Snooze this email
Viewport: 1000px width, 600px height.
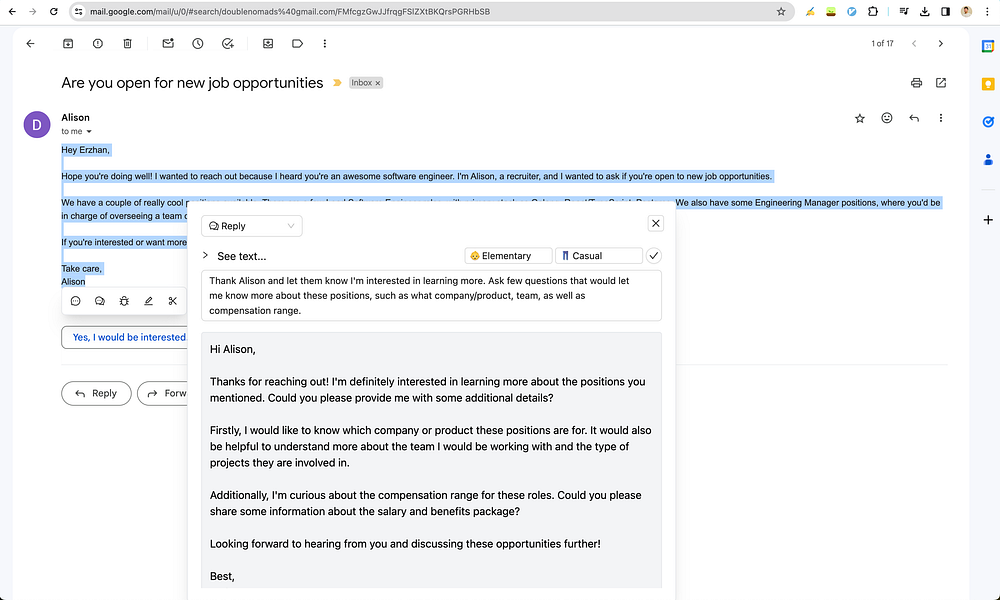(x=197, y=43)
